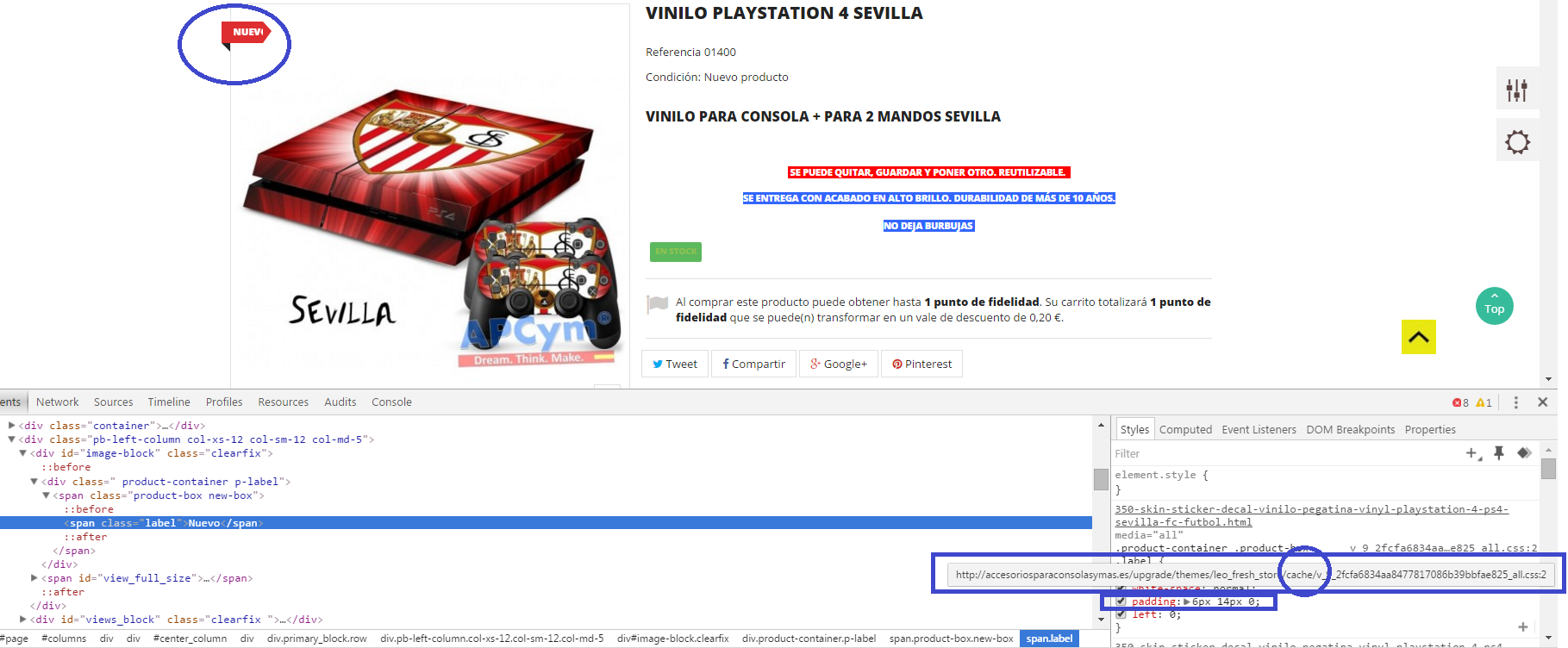1568x648 pixels.
Task: Click the sliders settings icon on the page
Action: (1517, 90)
